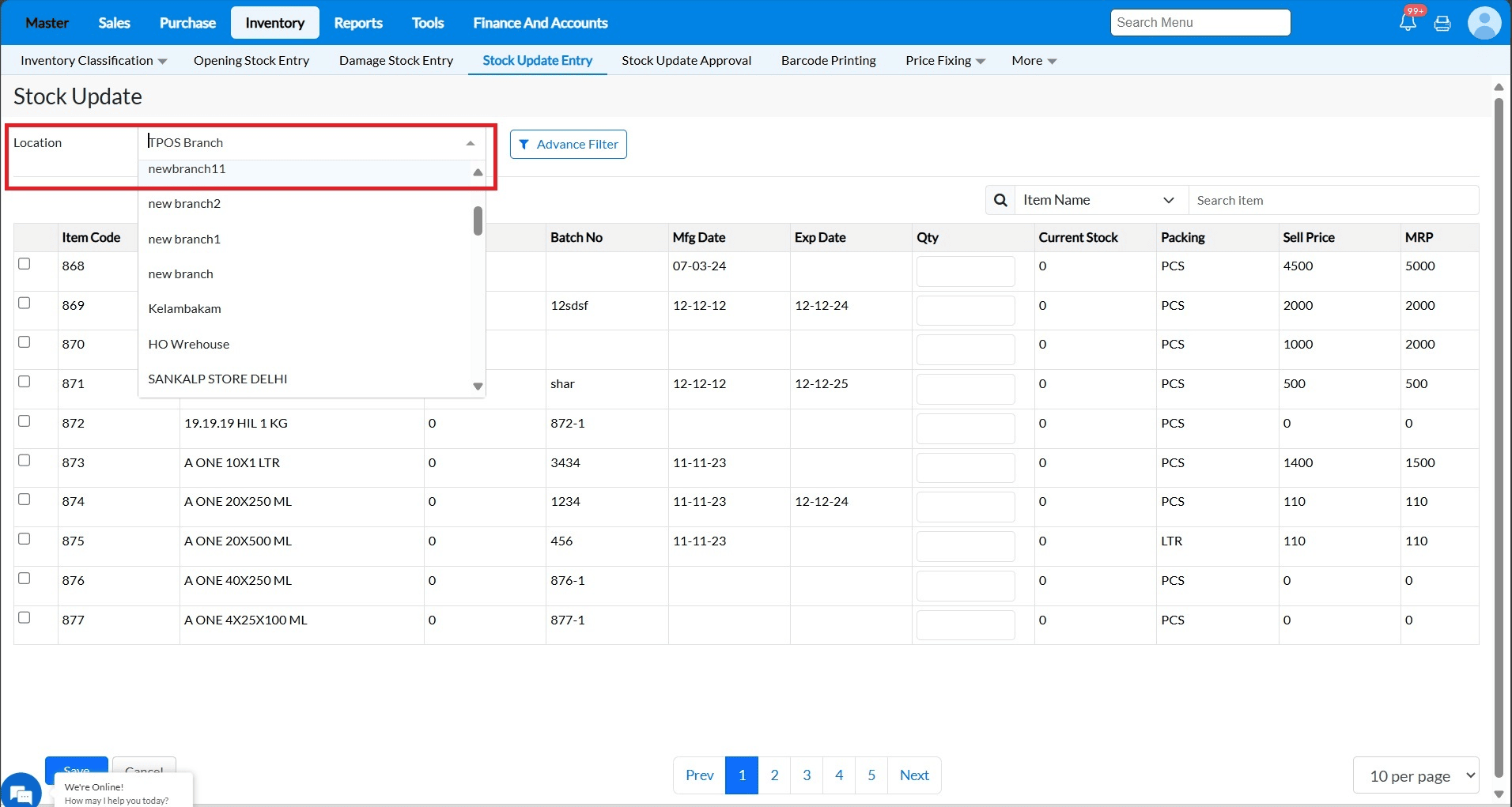Open the notifications bell icon
This screenshot has height=807, width=1512.
tap(1408, 22)
